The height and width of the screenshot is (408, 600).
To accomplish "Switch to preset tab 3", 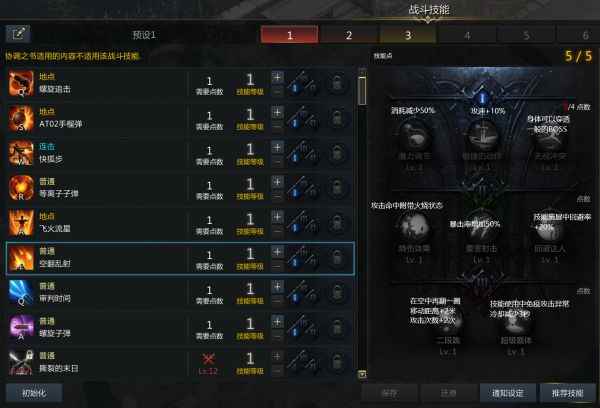I will point(408,35).
